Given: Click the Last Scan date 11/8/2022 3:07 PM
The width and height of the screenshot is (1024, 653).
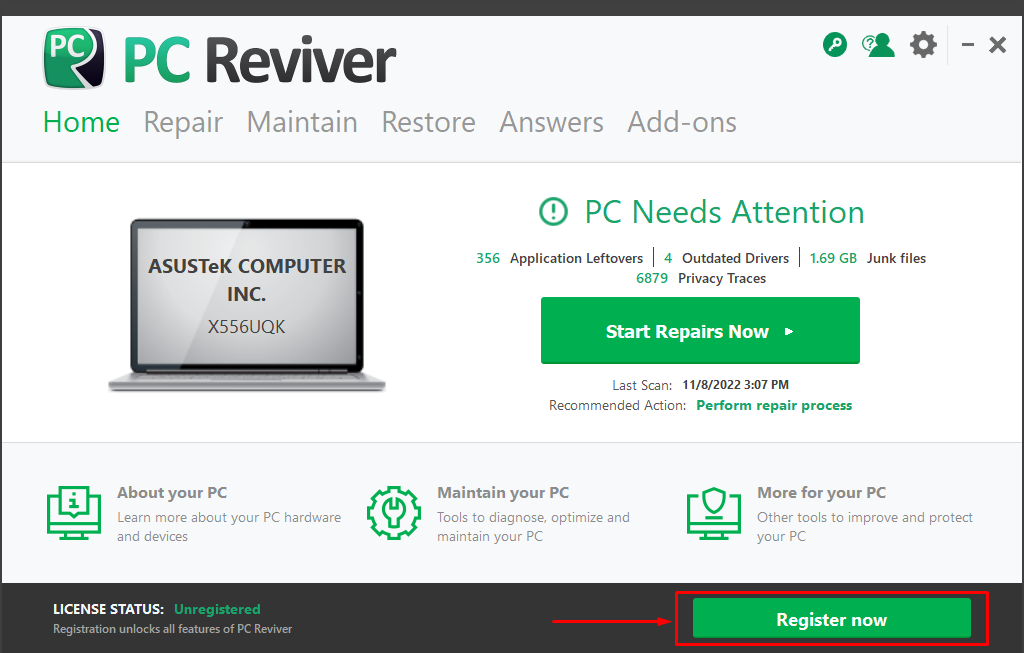Looking at the screenshot, I should (735, 385).
